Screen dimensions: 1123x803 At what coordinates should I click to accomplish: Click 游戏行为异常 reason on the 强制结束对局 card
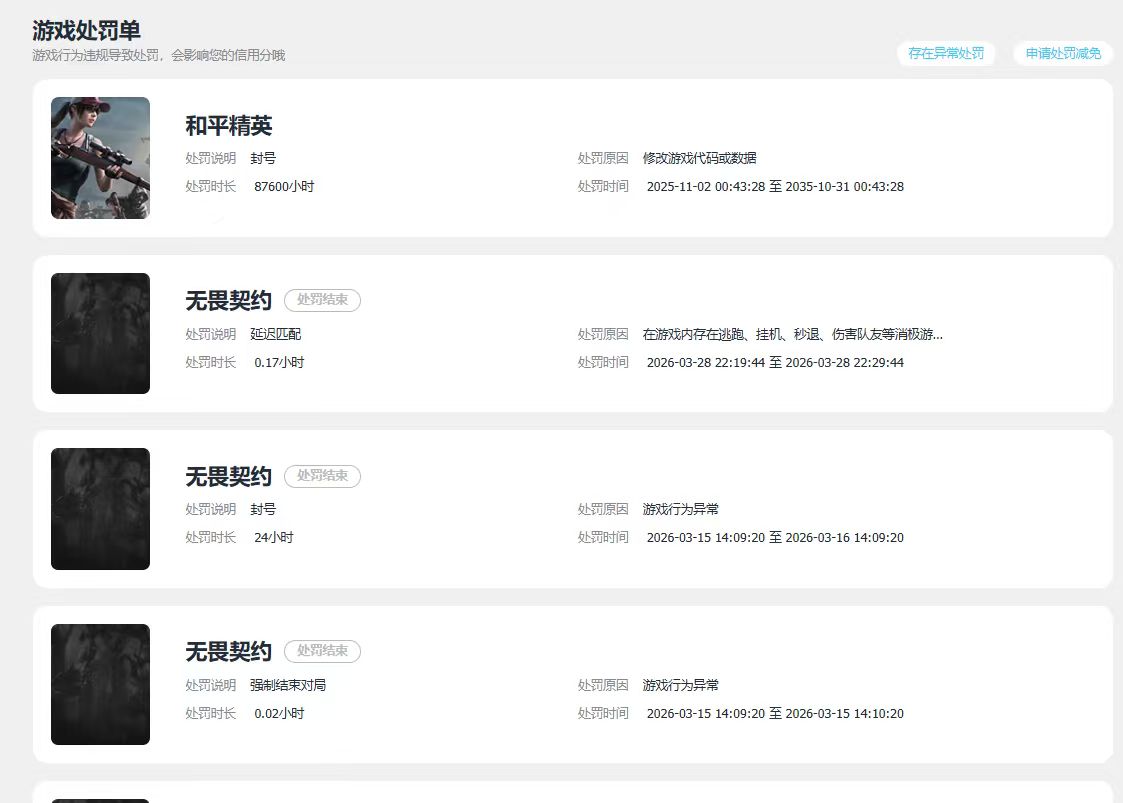[x=680, y=685]
